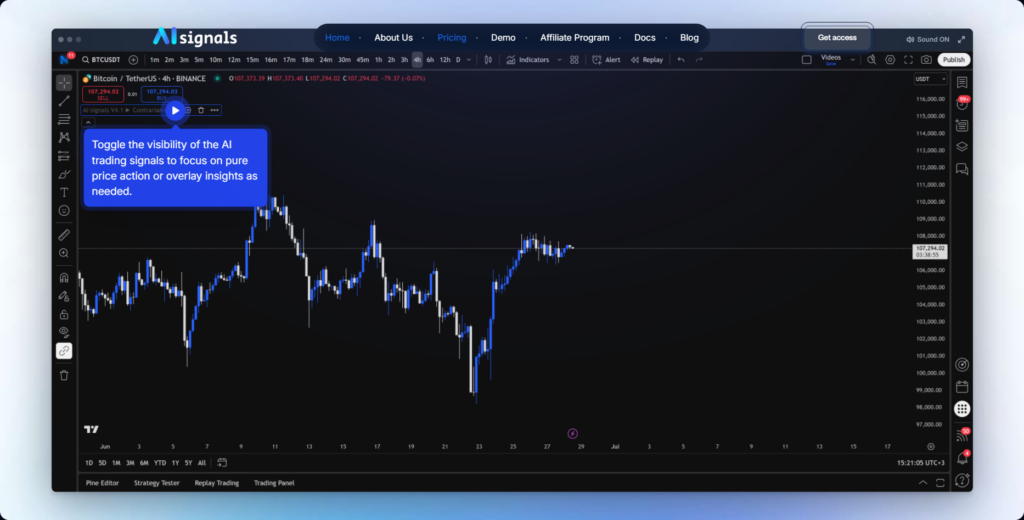
Task: Open the Pine Editor tab
Action: (104, 483)
